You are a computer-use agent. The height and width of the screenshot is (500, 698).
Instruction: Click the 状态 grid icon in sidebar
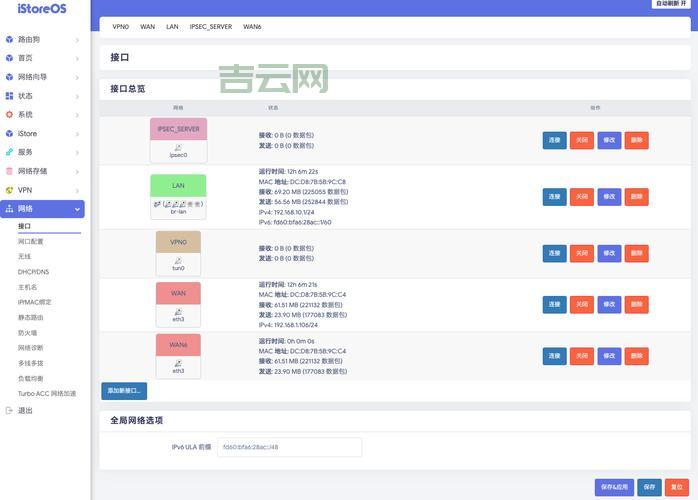point(9,96)
